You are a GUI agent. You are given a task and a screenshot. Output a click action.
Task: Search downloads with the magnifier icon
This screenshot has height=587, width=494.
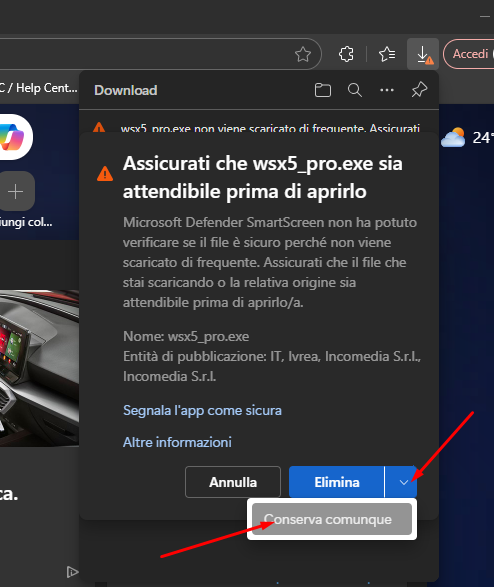click(354, 90)
